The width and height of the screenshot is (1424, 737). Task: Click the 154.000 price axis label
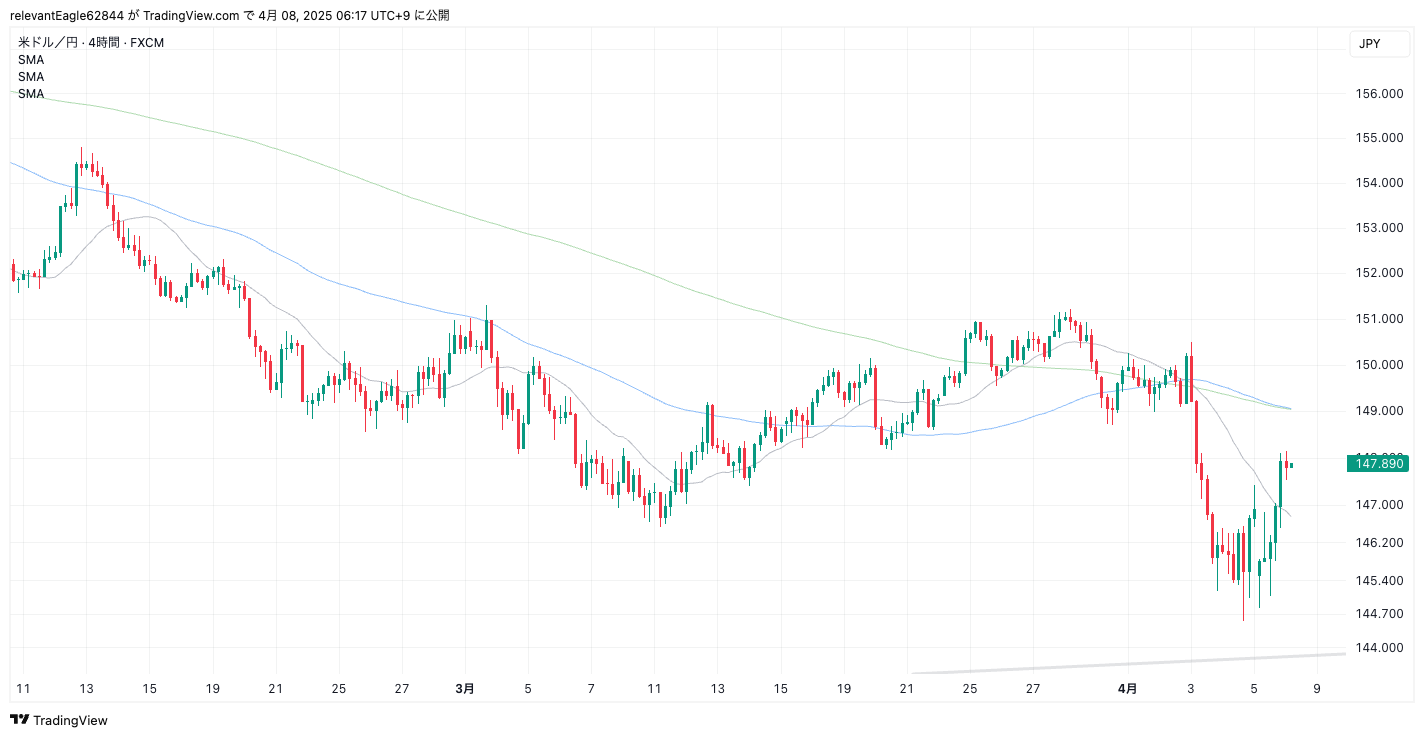pos(1379,183)
